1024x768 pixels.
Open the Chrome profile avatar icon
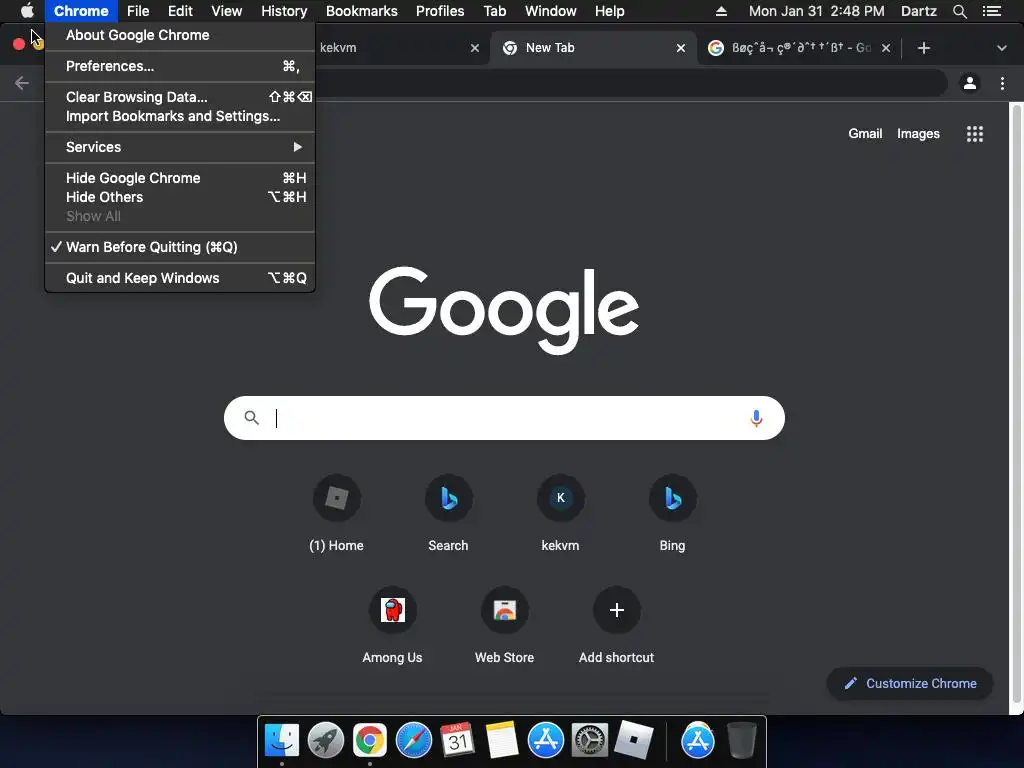pyautogui.click(x=970, y=83)
